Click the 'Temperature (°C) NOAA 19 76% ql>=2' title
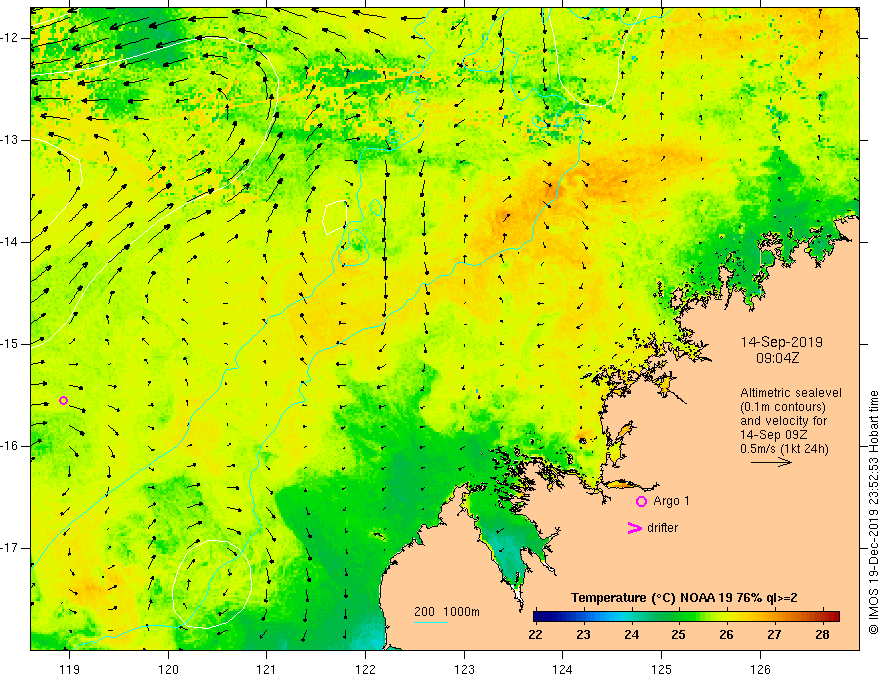The image size is (880, 680). click(x=684, y=598)
